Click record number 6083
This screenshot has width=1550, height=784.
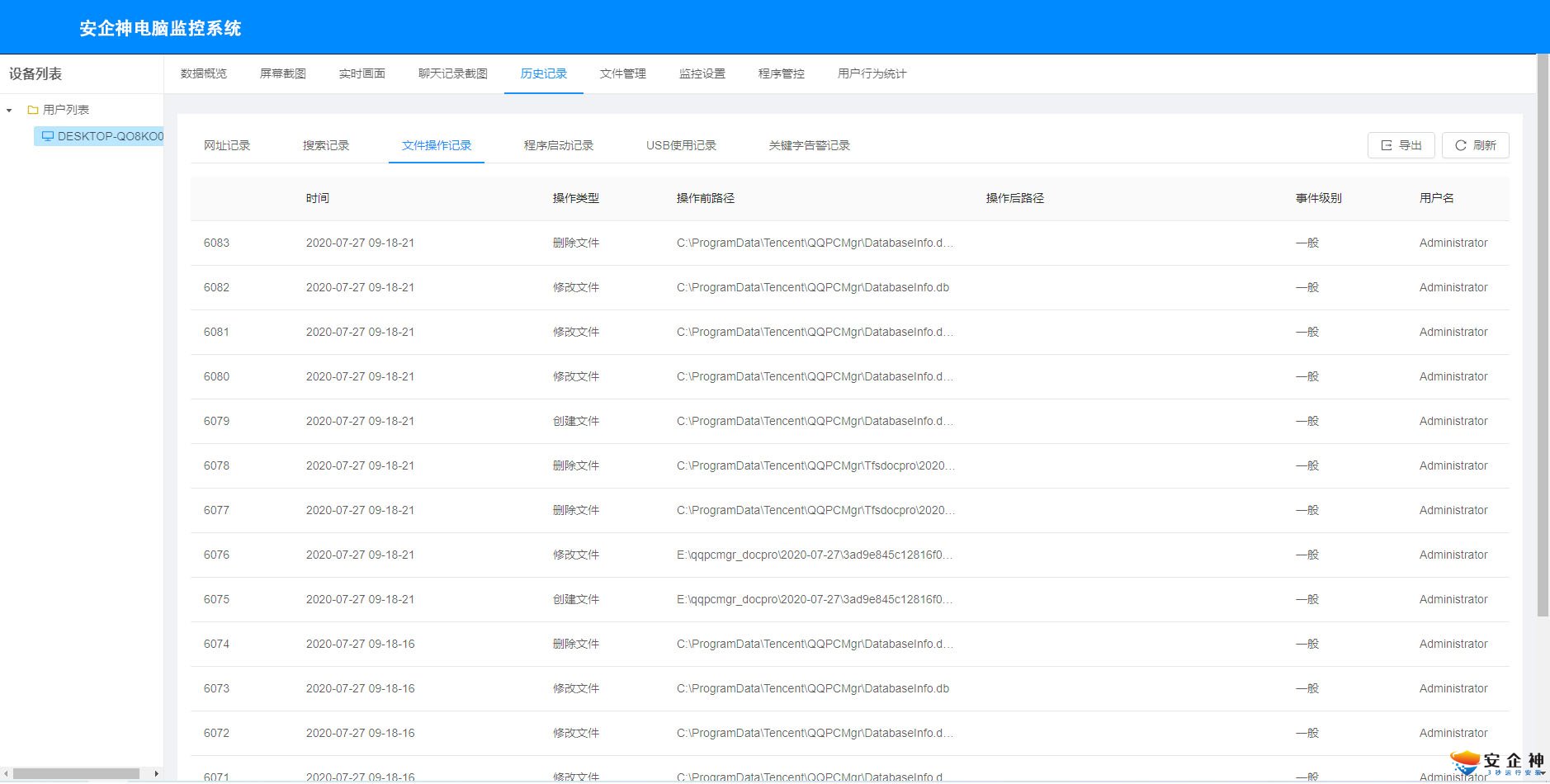[216, 243]
